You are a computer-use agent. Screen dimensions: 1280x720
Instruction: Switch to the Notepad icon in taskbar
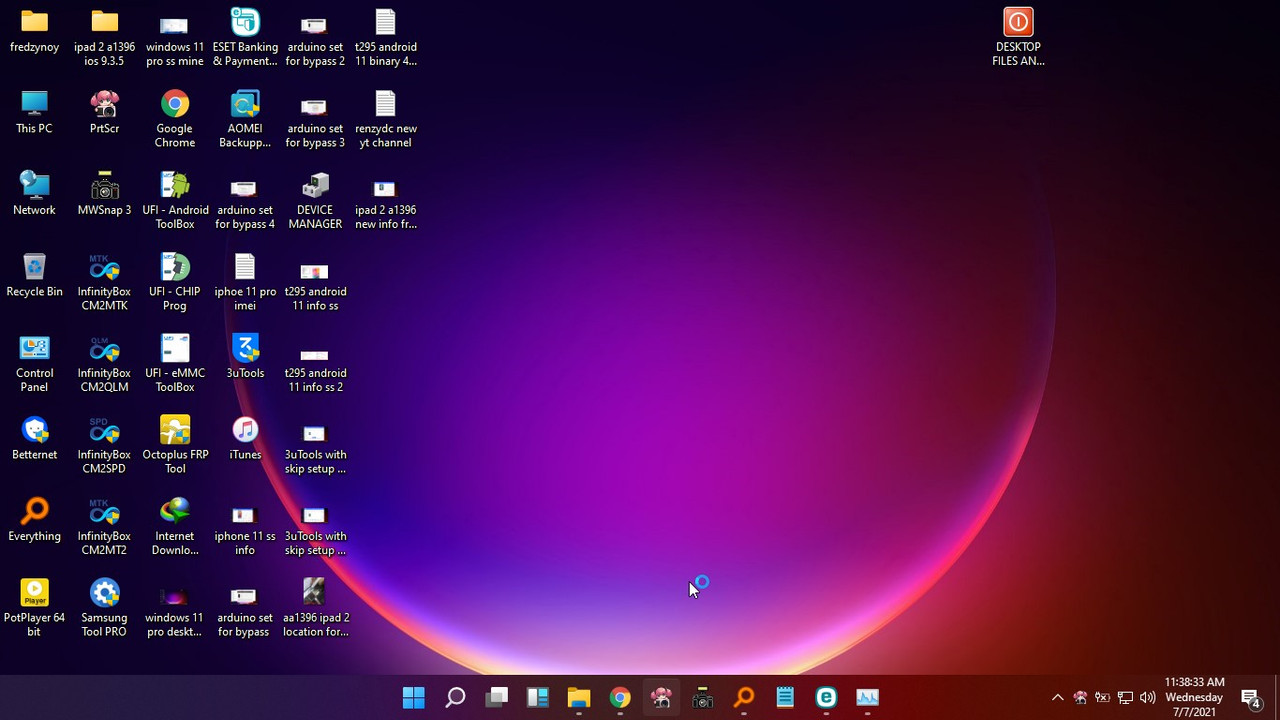(x=785, y=697)
